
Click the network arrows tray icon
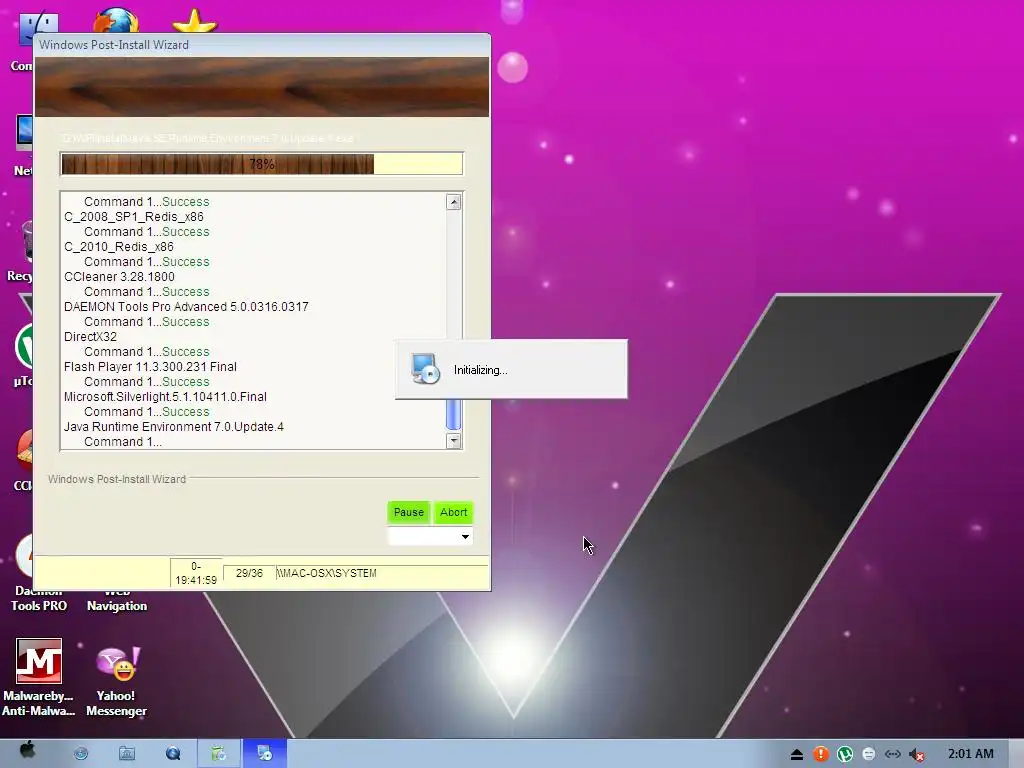pyautogui.click(x=893, y=754)
